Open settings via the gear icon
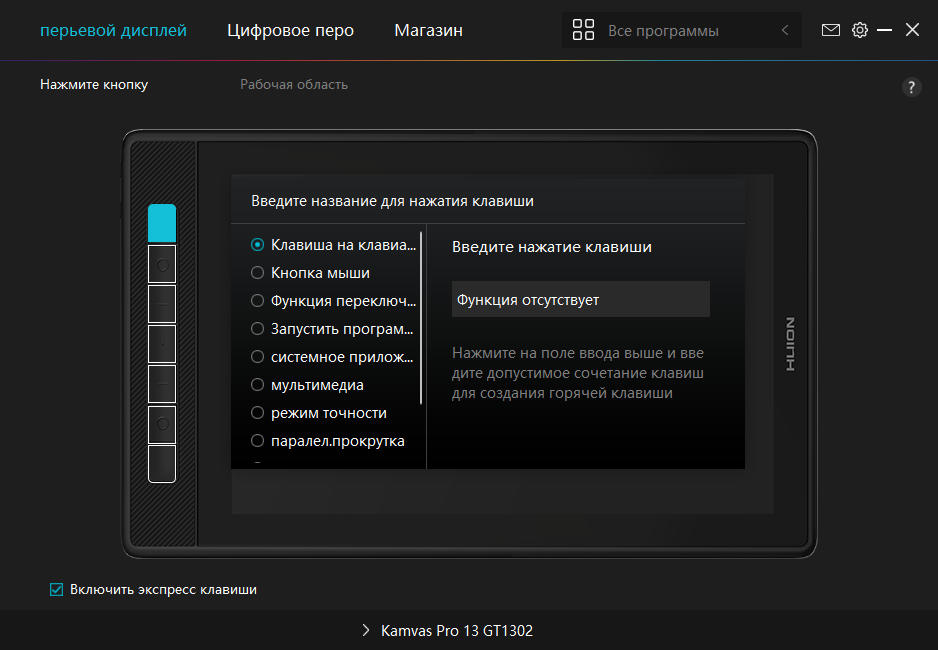 (x=859, y=30)
